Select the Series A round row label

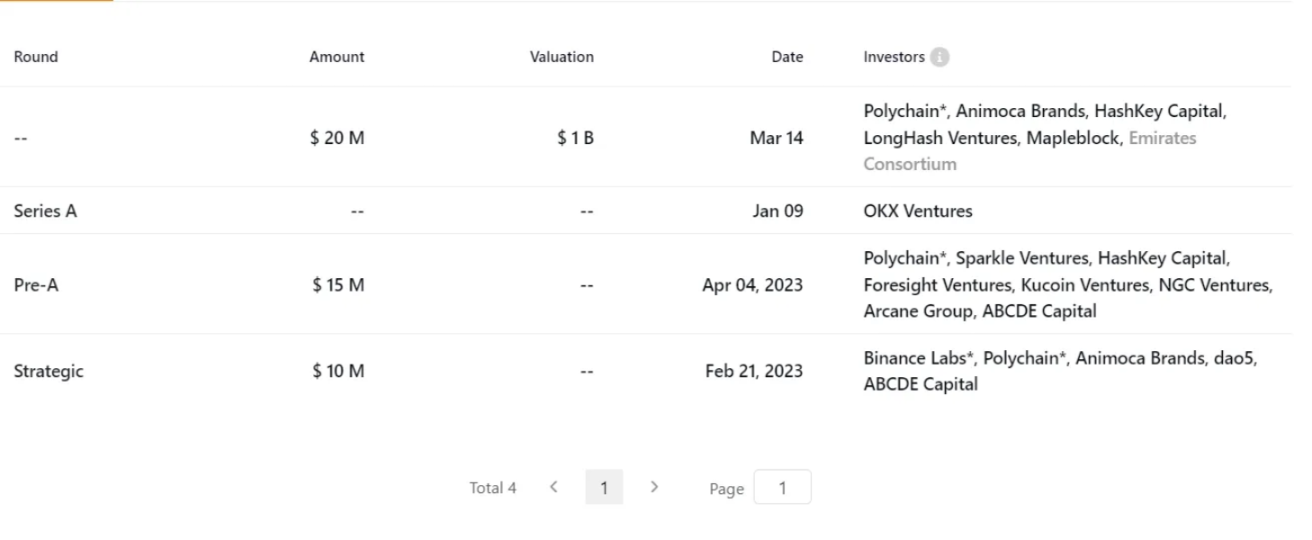coord(45,211)
